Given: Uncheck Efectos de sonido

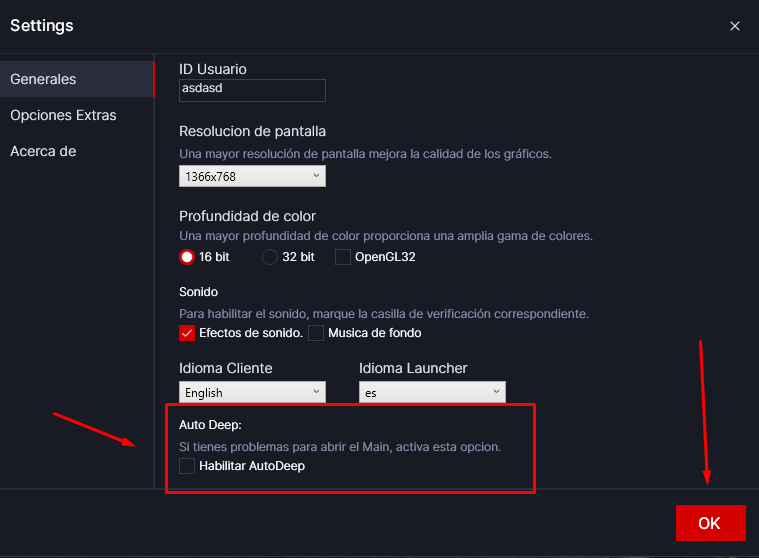Looking at the screenshot, I should (187, 333).
